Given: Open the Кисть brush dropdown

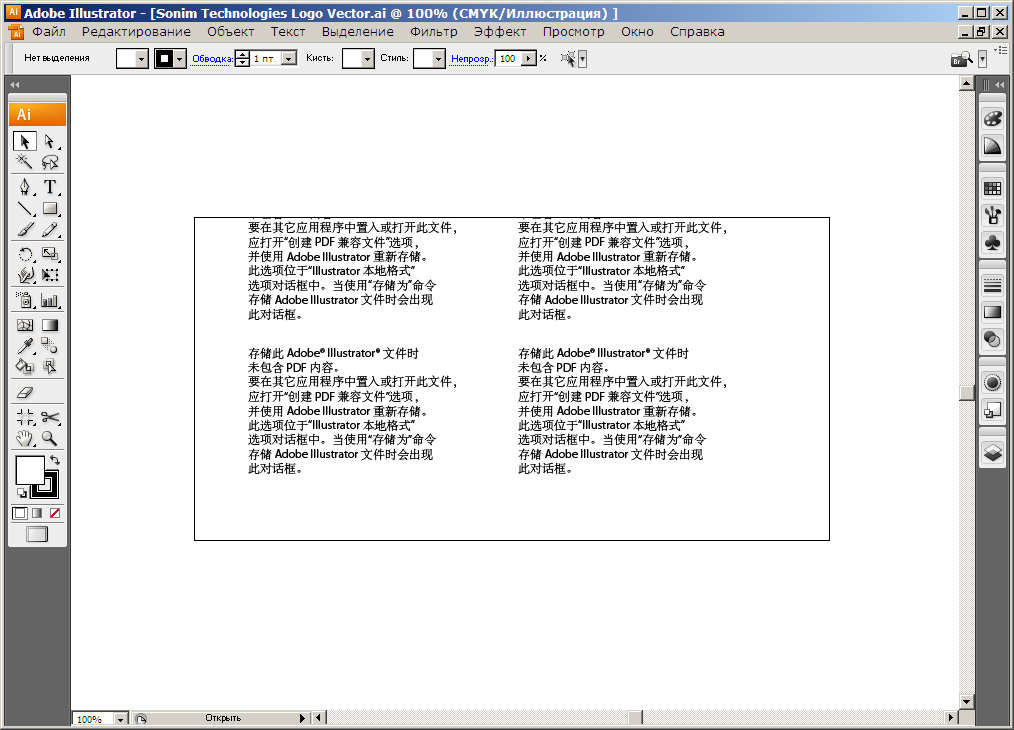Looking at the screenshot, I should tap(368, 59).
